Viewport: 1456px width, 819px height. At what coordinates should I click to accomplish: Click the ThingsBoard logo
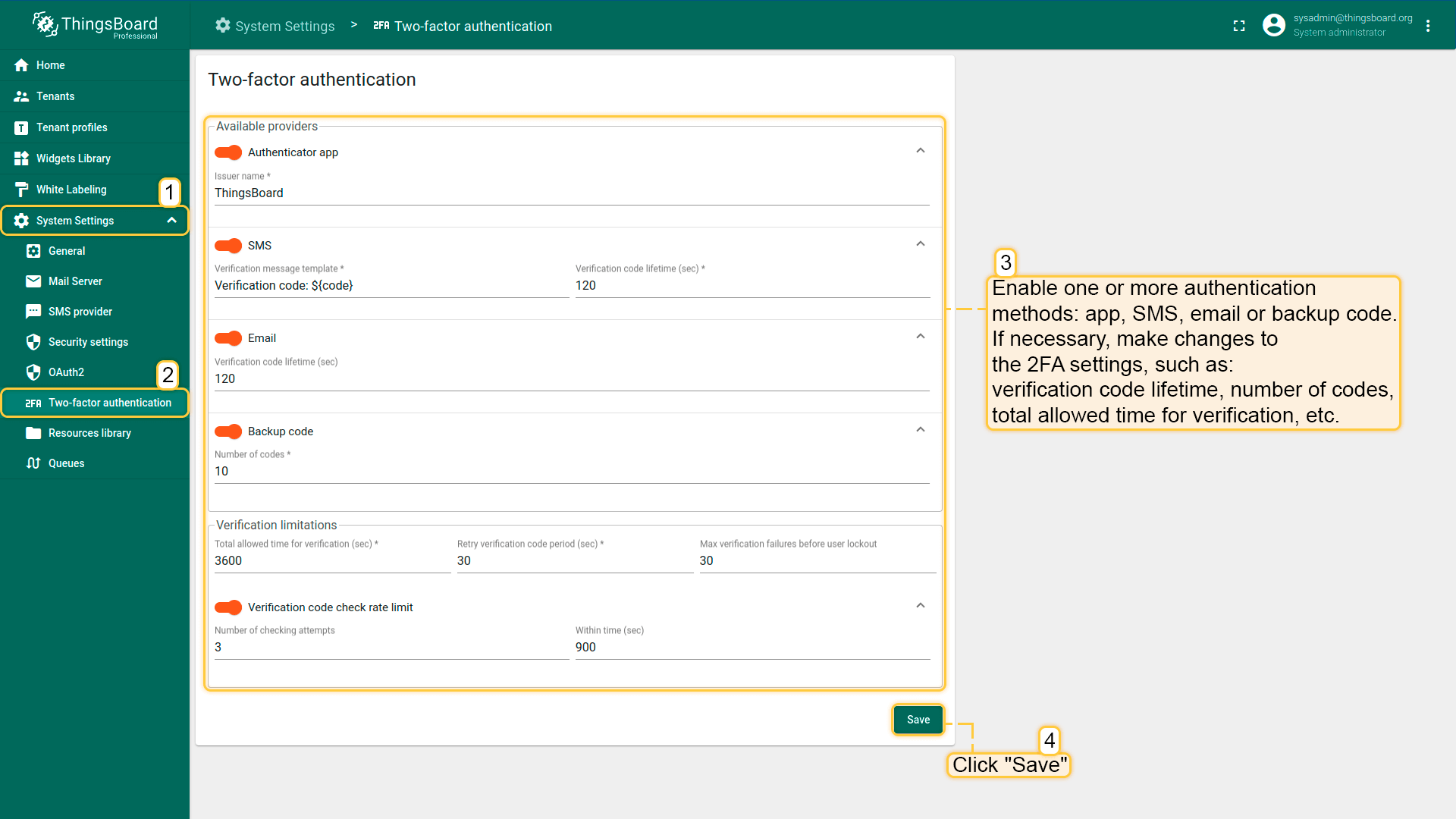pos(95,25)
